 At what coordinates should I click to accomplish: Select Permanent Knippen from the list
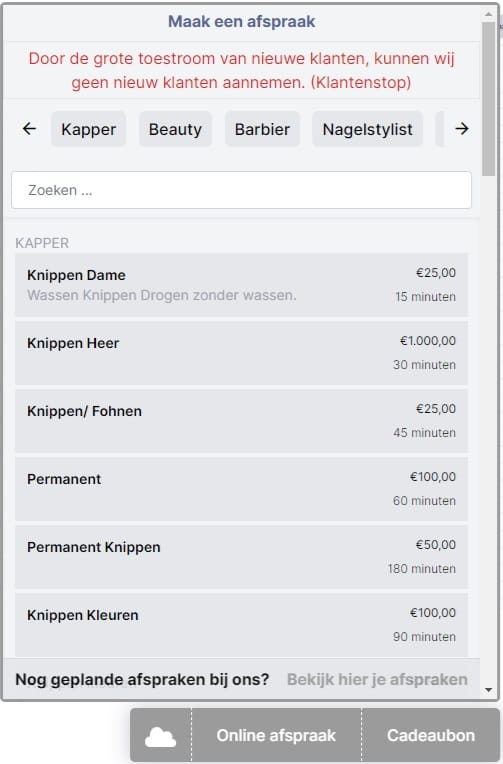tap(241, 557)
